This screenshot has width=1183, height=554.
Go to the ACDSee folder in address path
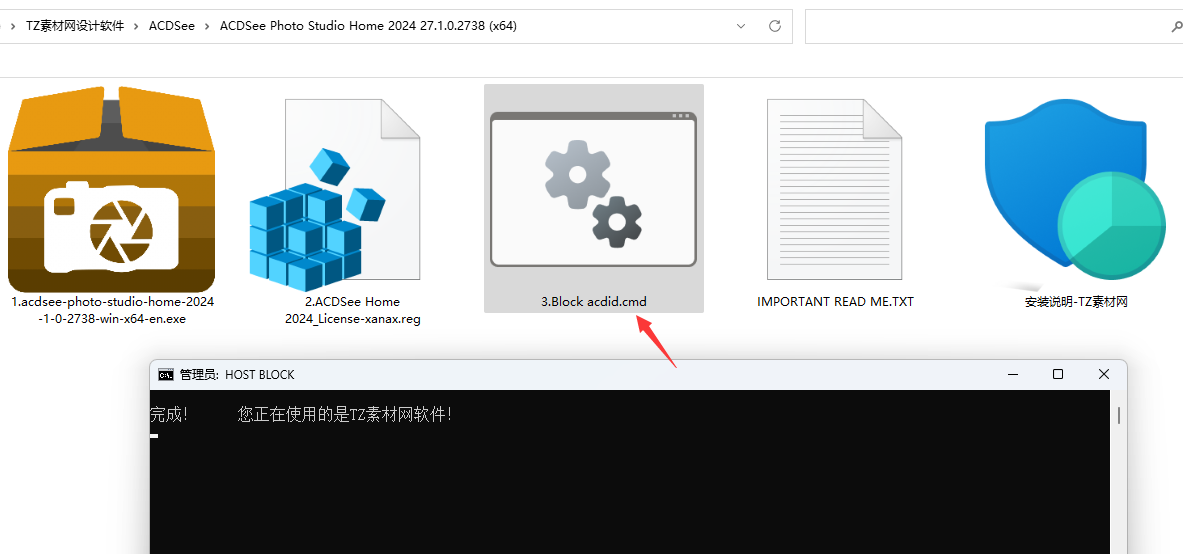pyautogui.click(x=172, y=26)
